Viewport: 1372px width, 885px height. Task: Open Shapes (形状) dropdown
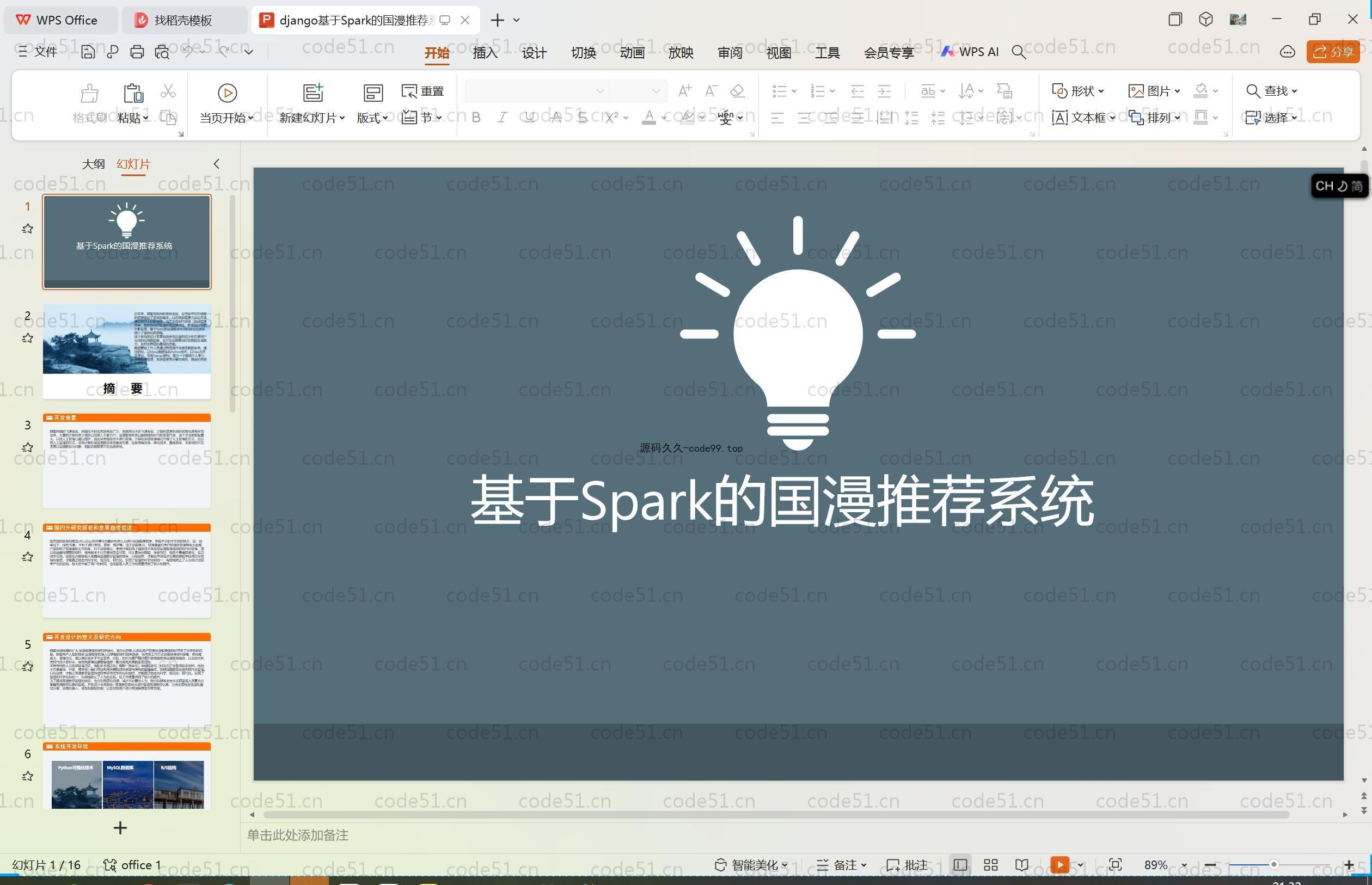tap(1079, 91)
